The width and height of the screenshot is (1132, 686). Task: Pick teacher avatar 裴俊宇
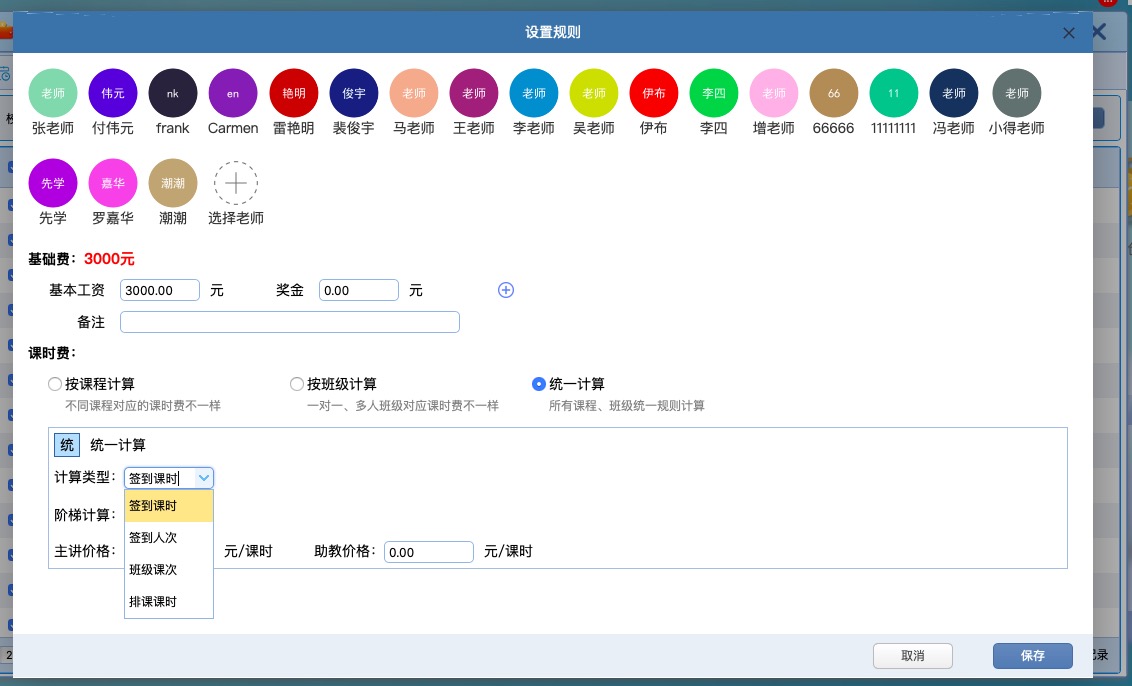(x=354, y=93)
